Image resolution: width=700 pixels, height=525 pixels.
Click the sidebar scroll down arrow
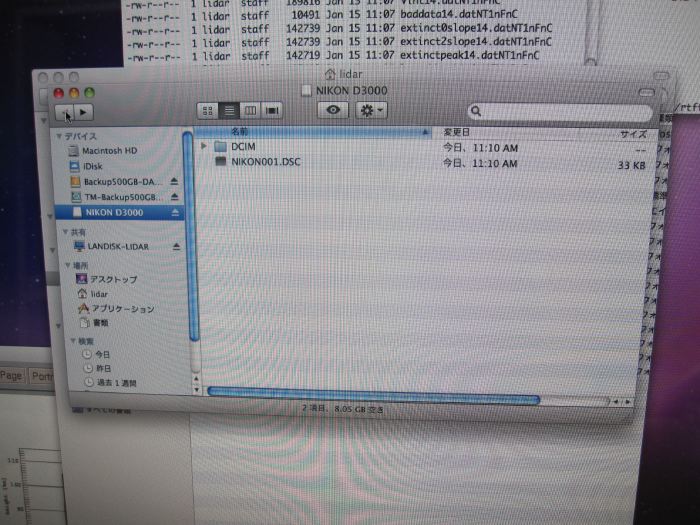[x=196, y=390]
